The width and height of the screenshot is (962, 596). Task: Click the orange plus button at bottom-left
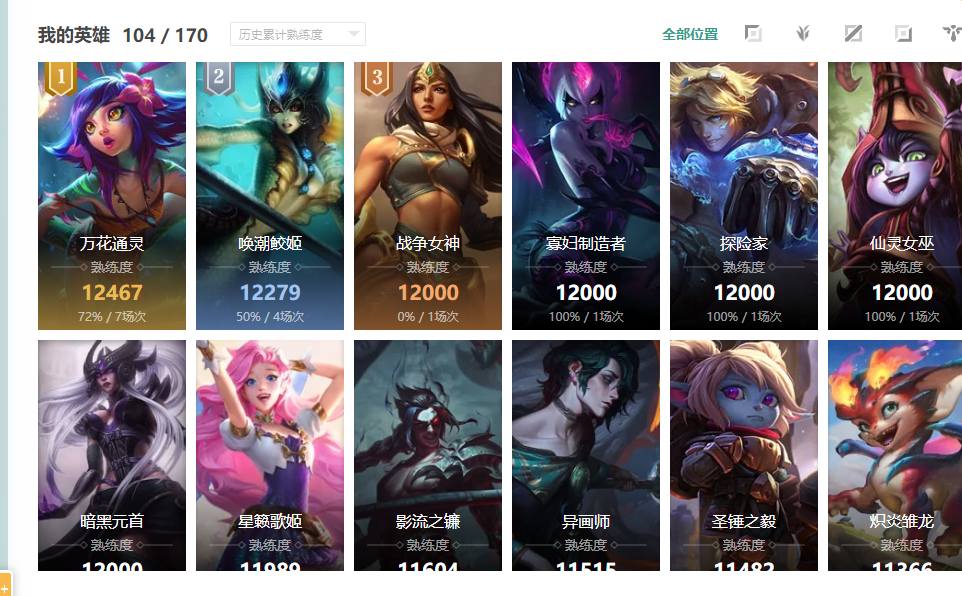click(5, 584)
